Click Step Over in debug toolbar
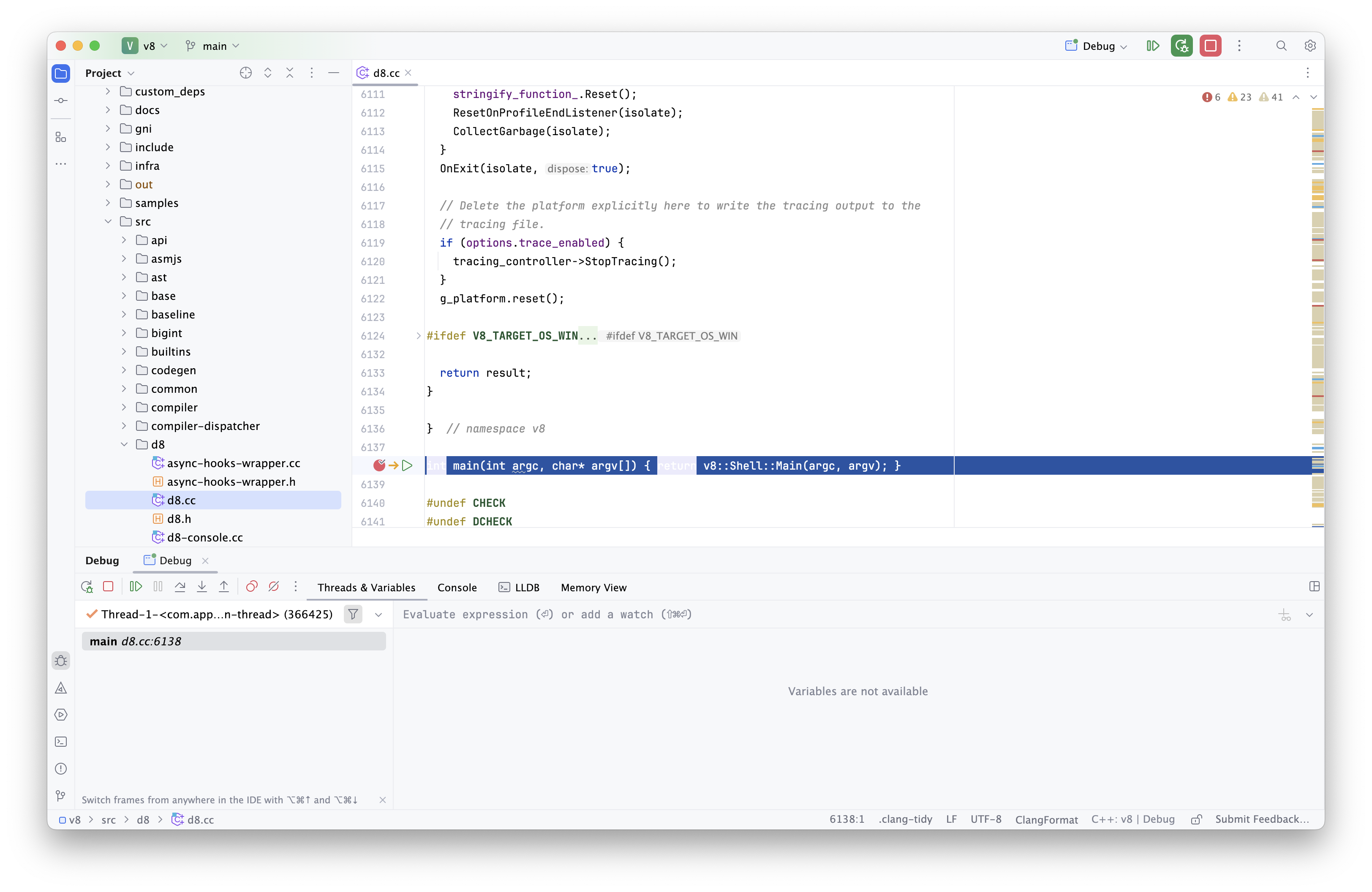Screen dimensions: 1372x892 point(180,587)
